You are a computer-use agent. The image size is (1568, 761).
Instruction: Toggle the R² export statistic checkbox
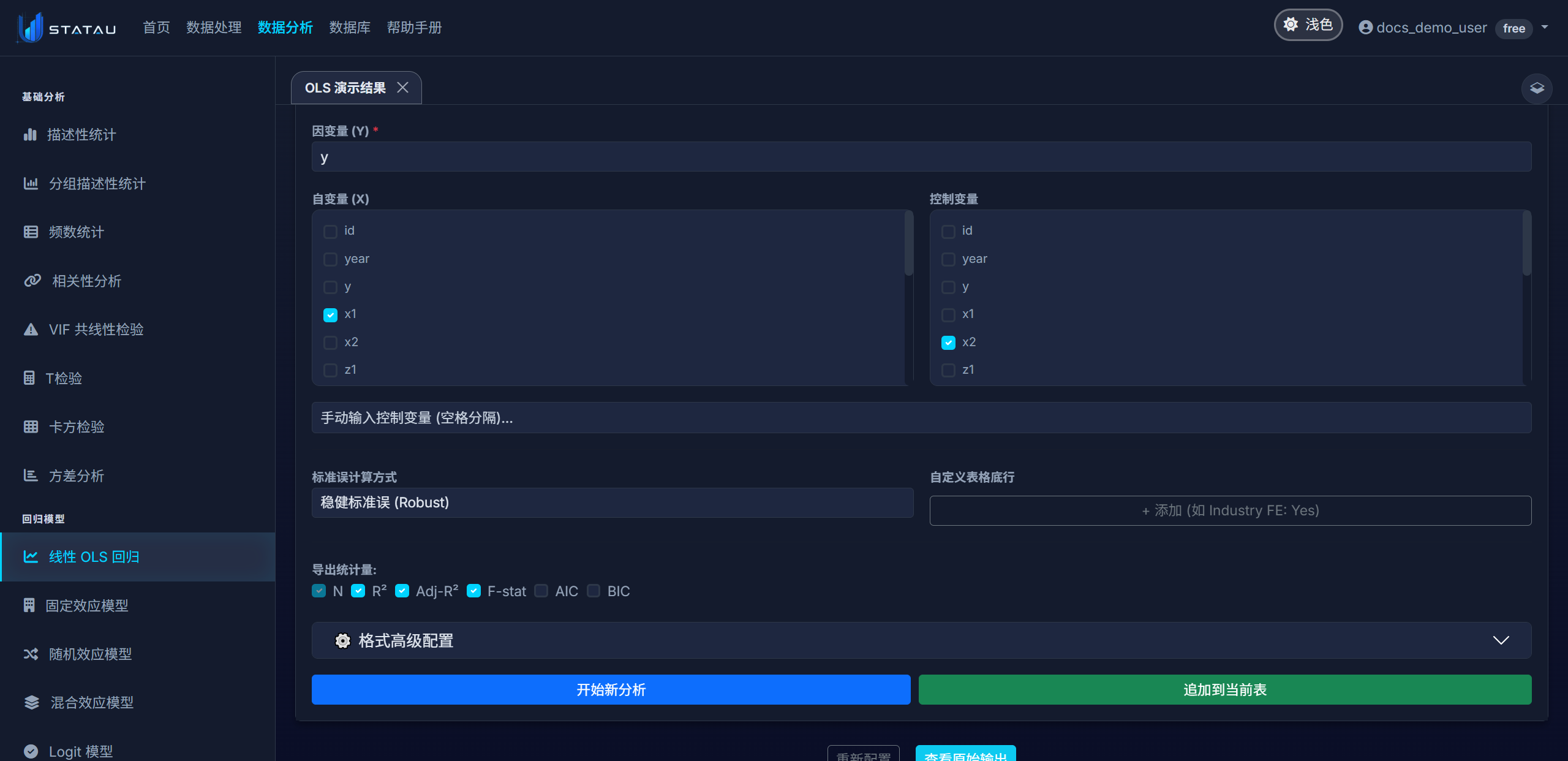pyautogui.click(x=358, y=591)
